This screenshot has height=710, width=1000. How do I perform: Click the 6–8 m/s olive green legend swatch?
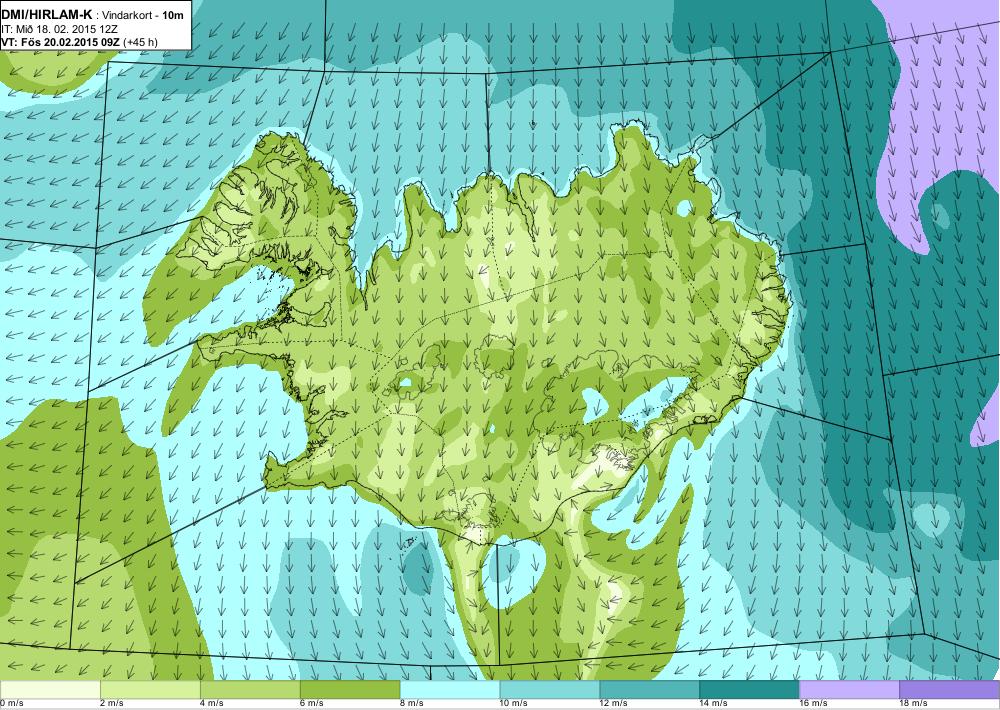click(x=349, y=690)
